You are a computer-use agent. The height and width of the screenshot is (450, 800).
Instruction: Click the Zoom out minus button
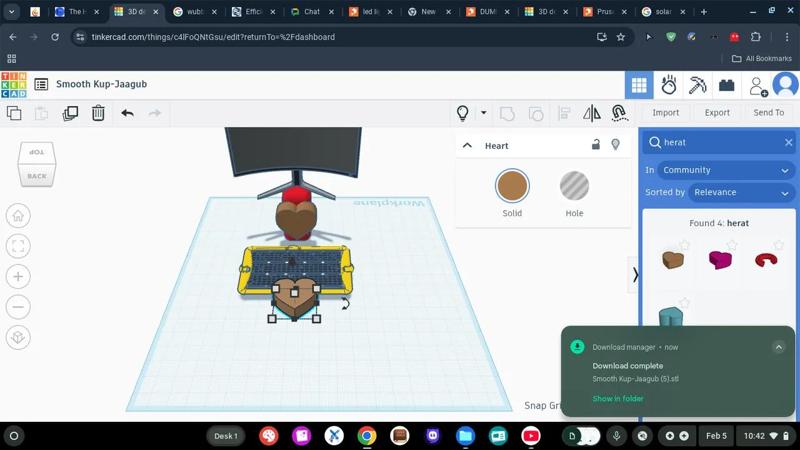pyautogui.click(x=18, y=307)
